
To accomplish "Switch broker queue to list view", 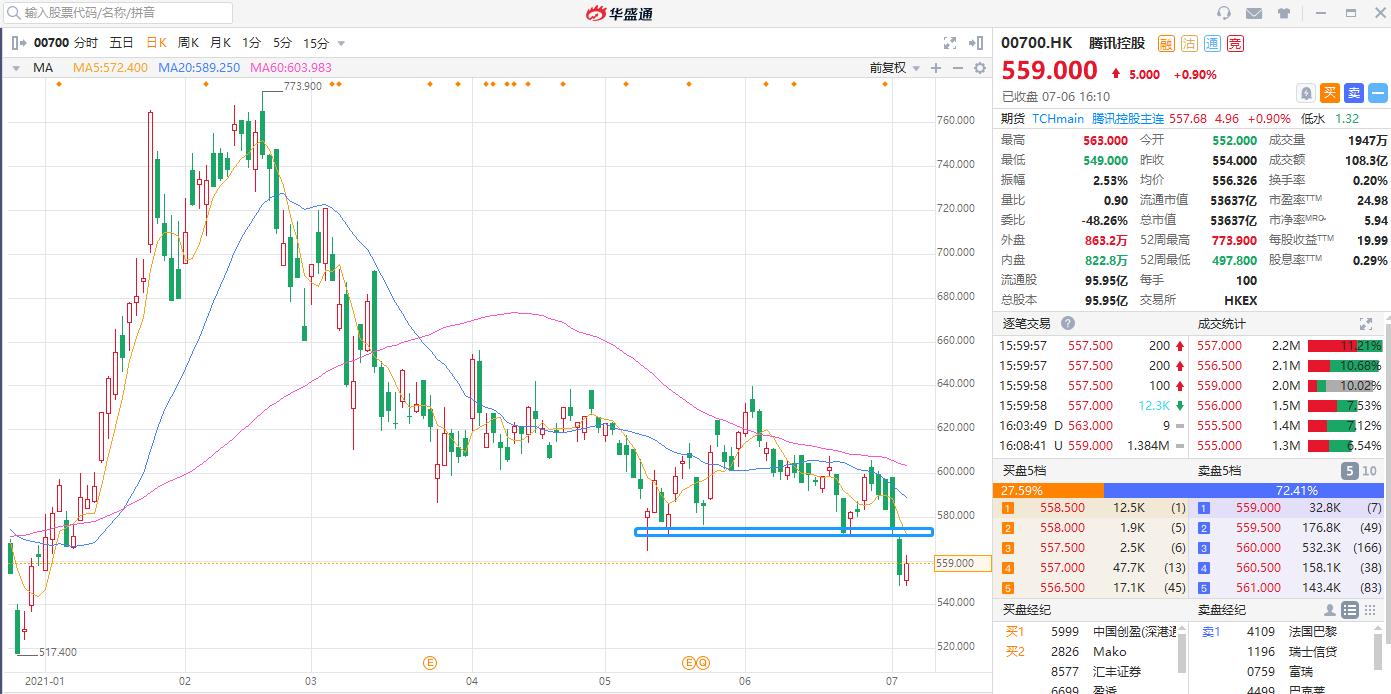I will click(x=1350, y=610).
